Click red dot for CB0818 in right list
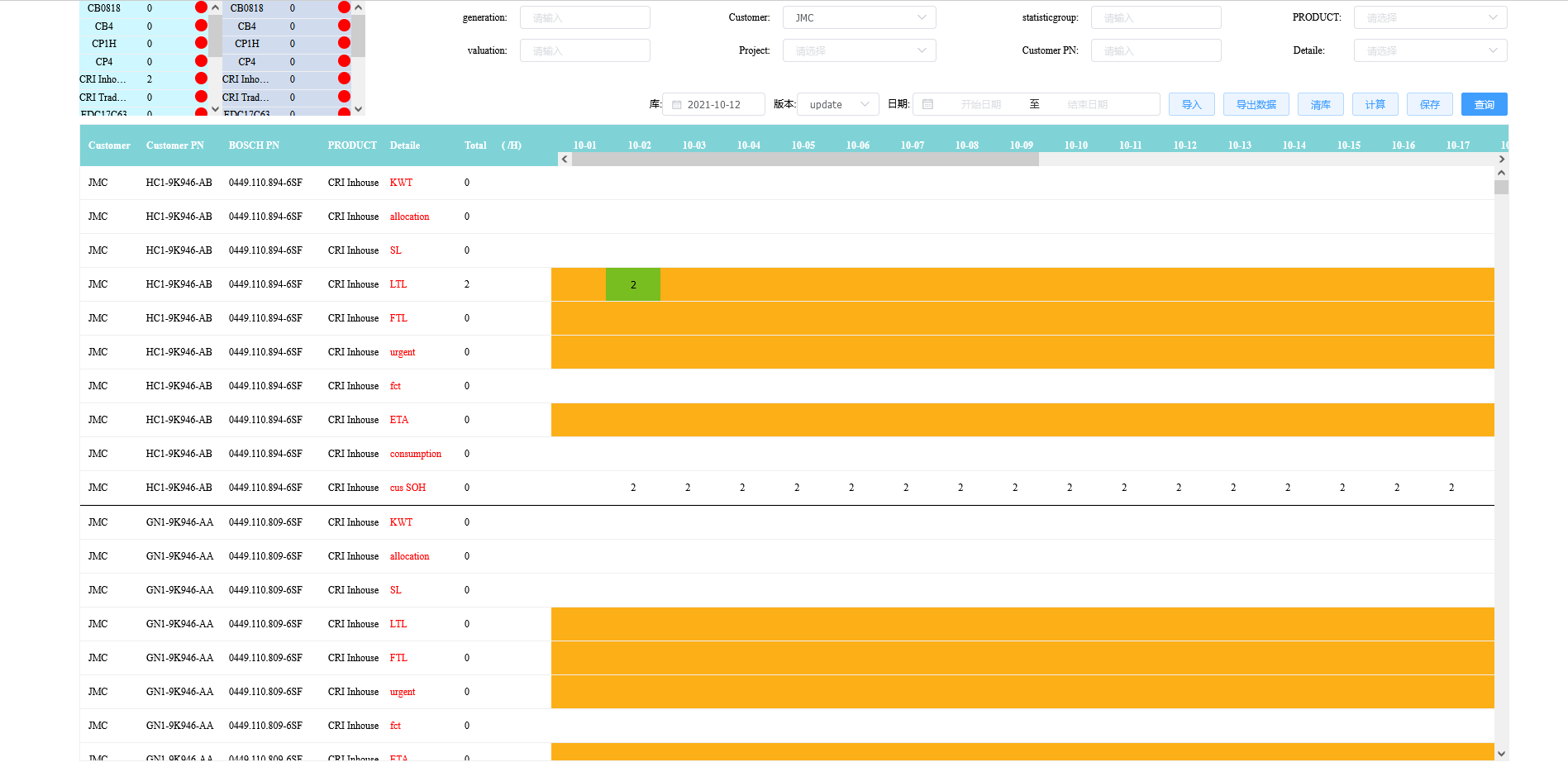1568x767 pixels. (344, 7)
